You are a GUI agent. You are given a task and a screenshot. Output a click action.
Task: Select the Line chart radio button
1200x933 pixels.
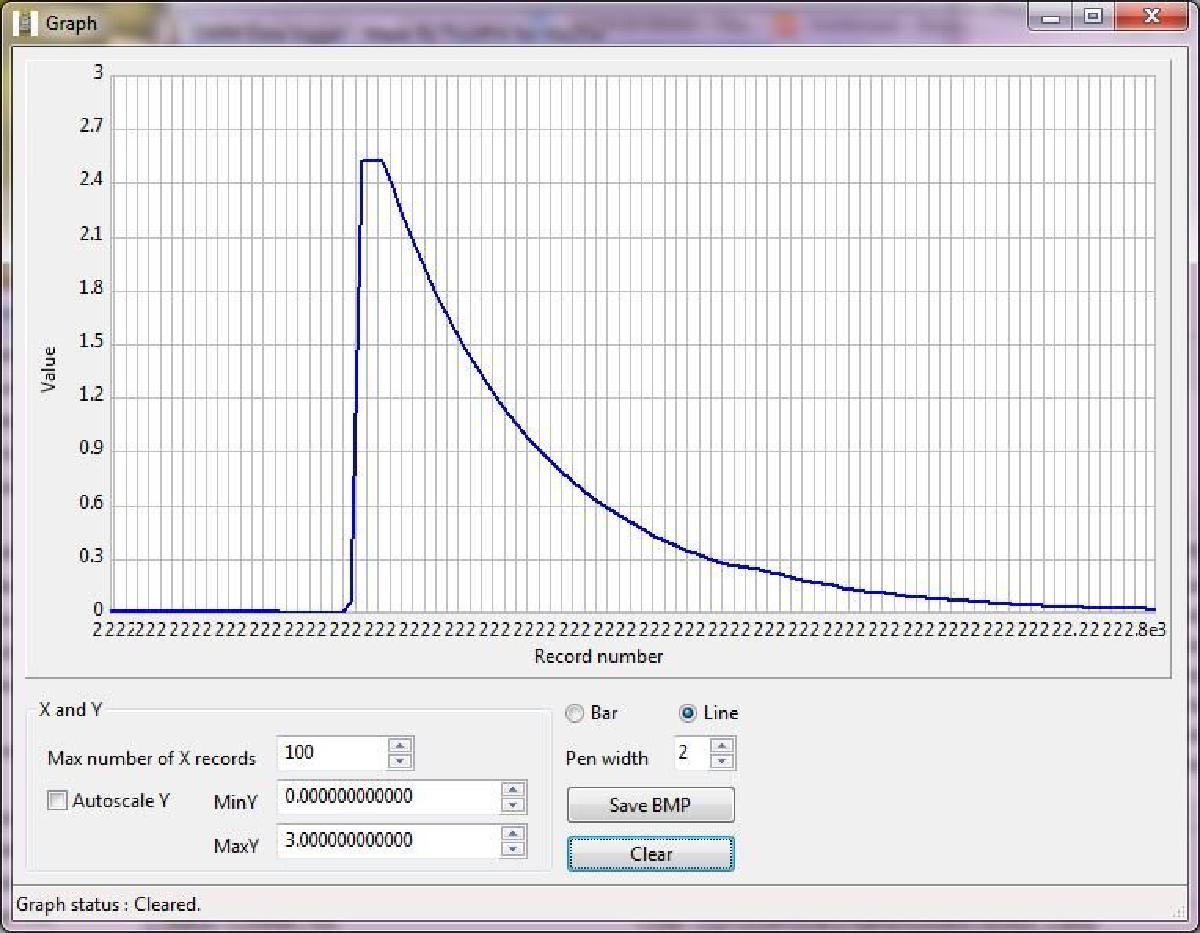[688, 714]
